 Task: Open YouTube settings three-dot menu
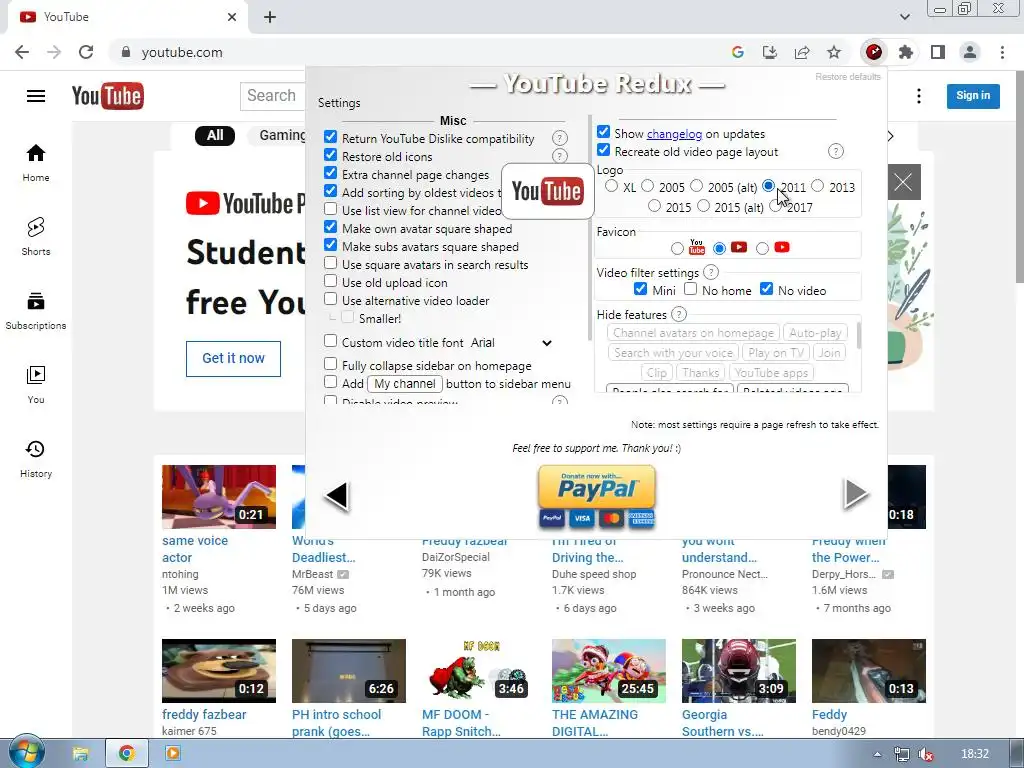[x=919, y=96]
